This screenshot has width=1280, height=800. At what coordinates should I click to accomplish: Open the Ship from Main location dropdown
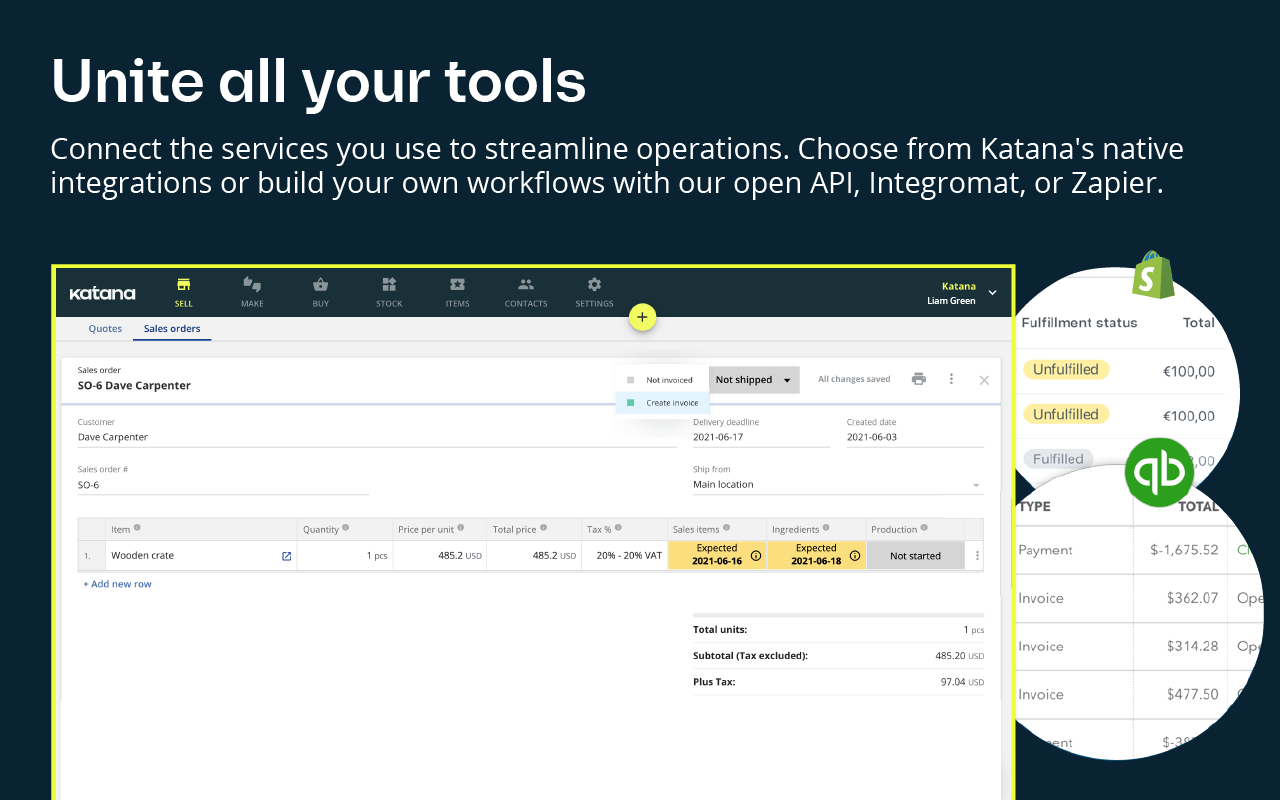coord(838,485)
